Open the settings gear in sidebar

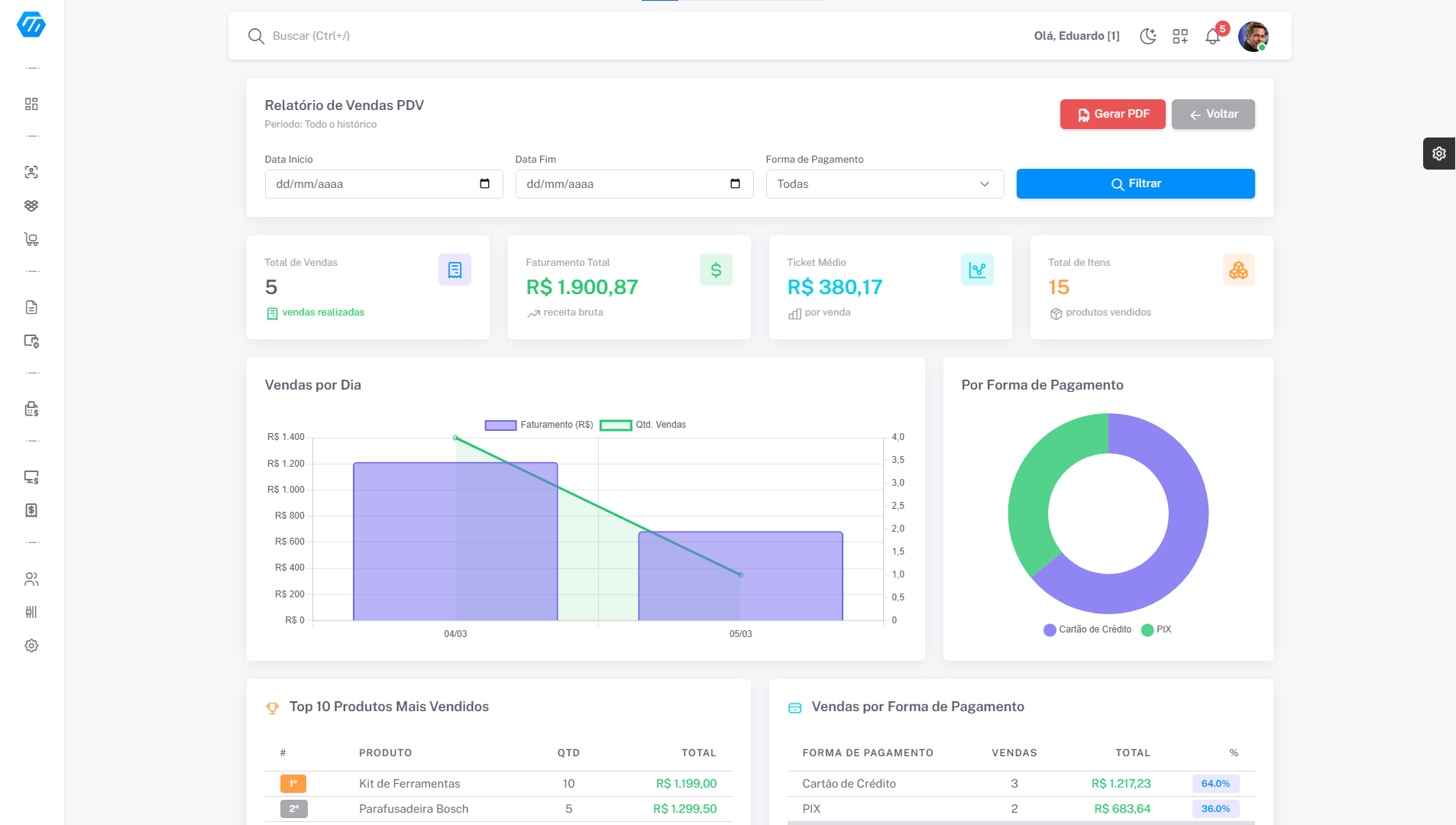pos(31,645)
